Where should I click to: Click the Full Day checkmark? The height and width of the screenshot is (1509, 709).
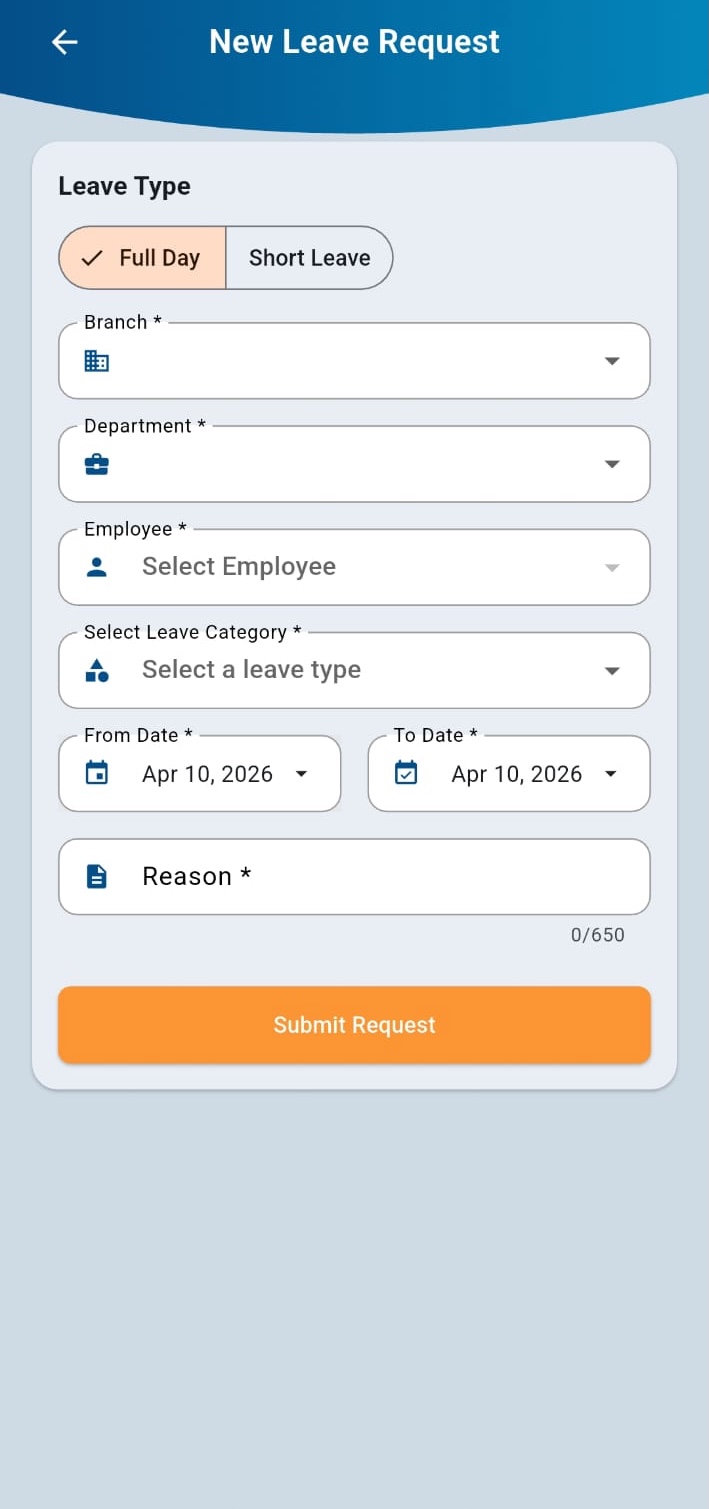coord(92,258)
